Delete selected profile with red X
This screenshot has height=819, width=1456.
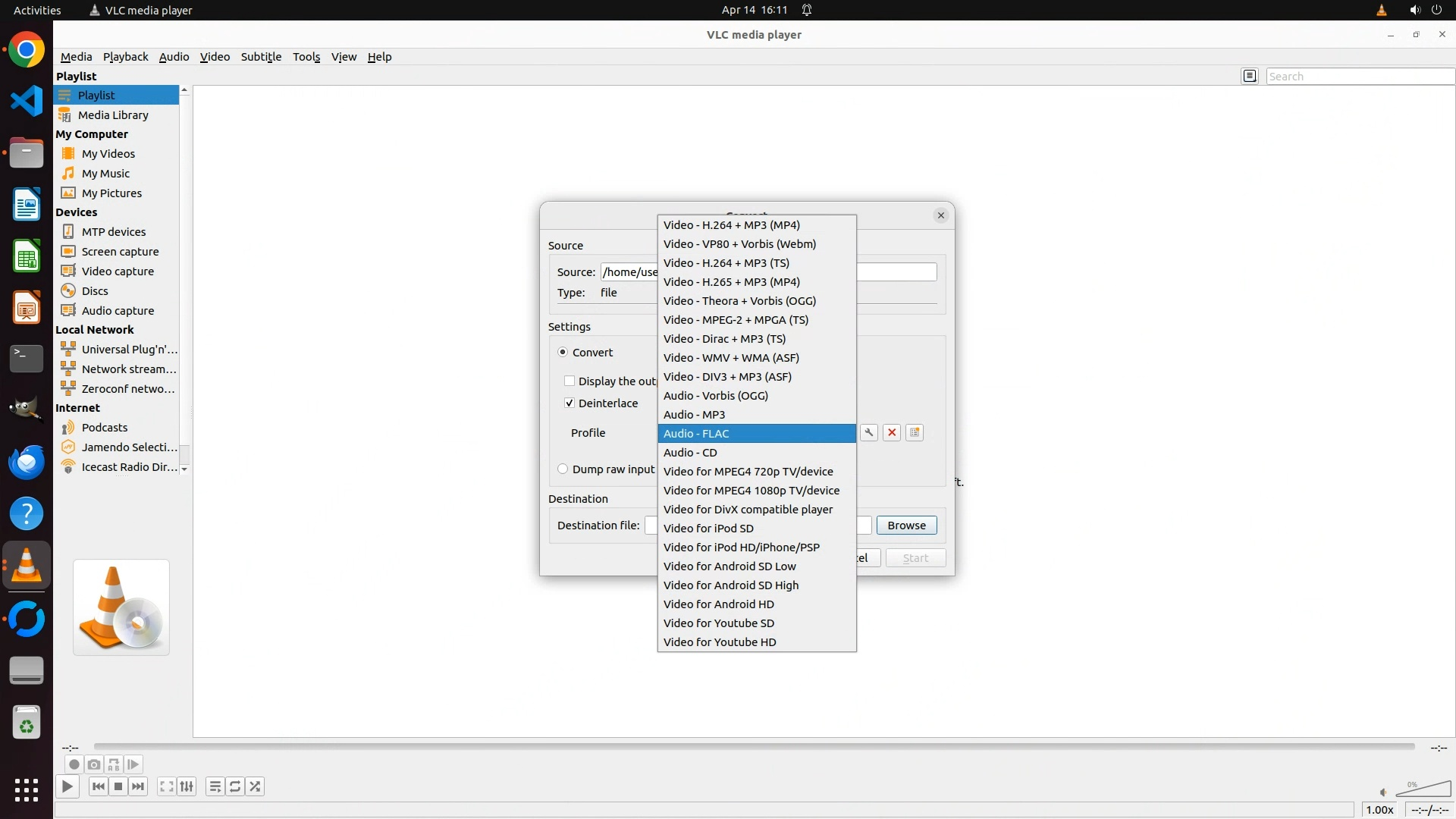892,432
